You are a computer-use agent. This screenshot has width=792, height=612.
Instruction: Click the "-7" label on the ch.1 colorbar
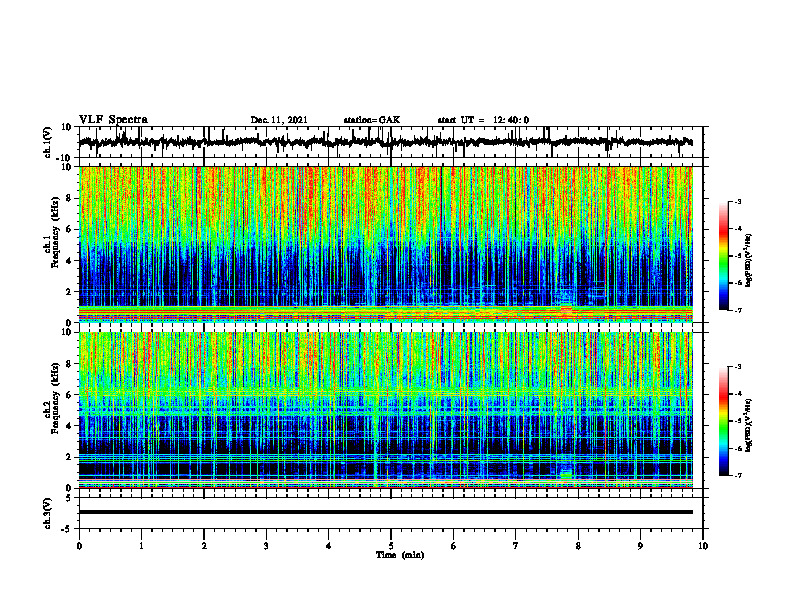click(x=738, y=310)
